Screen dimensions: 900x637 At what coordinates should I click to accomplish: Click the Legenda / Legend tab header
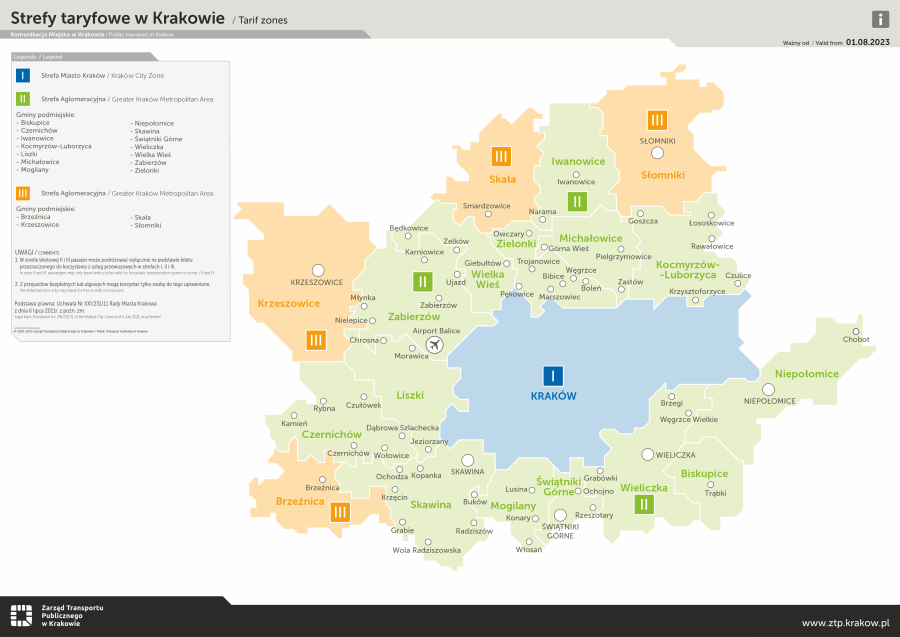point(38,57)
